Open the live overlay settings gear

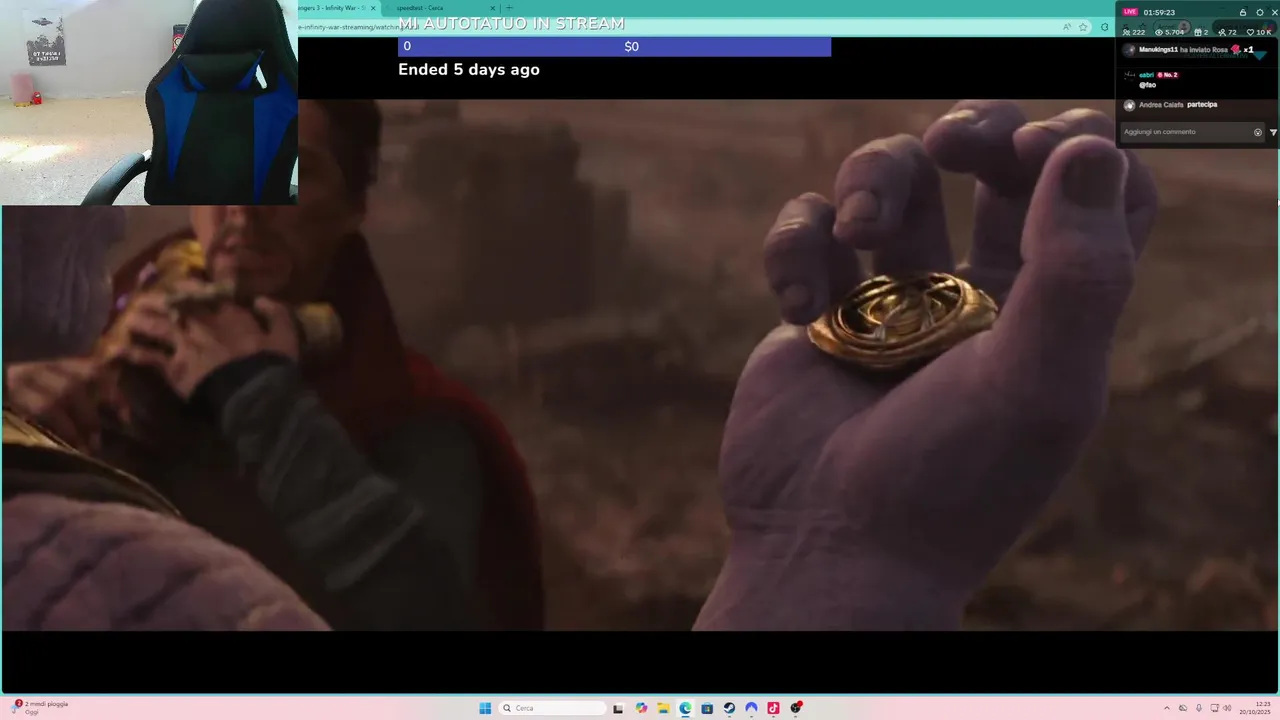(x=1260, y=12)
